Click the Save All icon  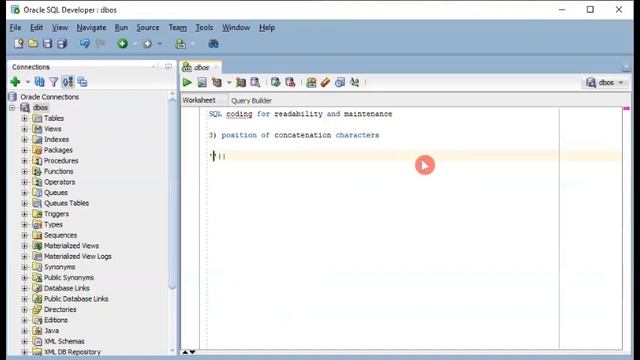62,44
